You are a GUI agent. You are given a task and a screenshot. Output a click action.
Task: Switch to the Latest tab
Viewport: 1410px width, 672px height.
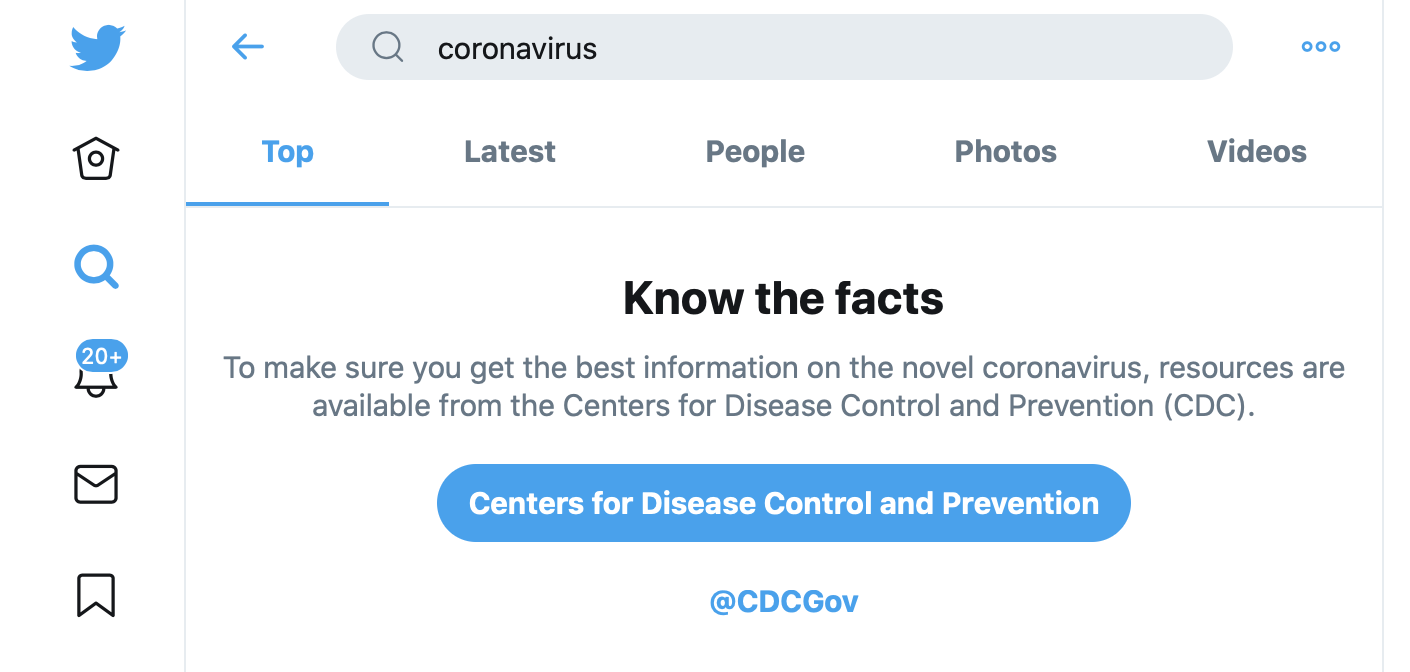tap(510, 152)
